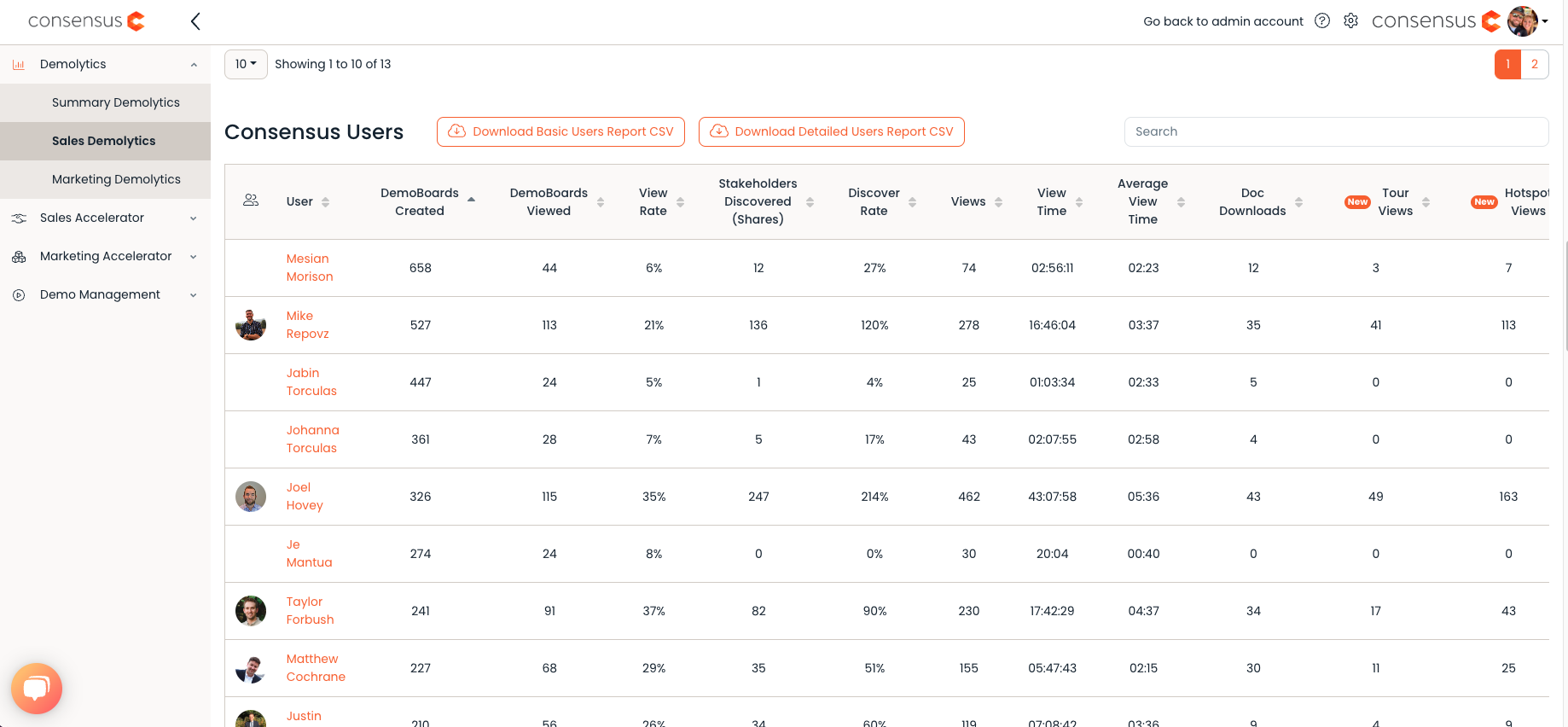Click Mike Repovz's avatar
Viewport: 1568px width, 727px height.
click(x=251, y=325)
